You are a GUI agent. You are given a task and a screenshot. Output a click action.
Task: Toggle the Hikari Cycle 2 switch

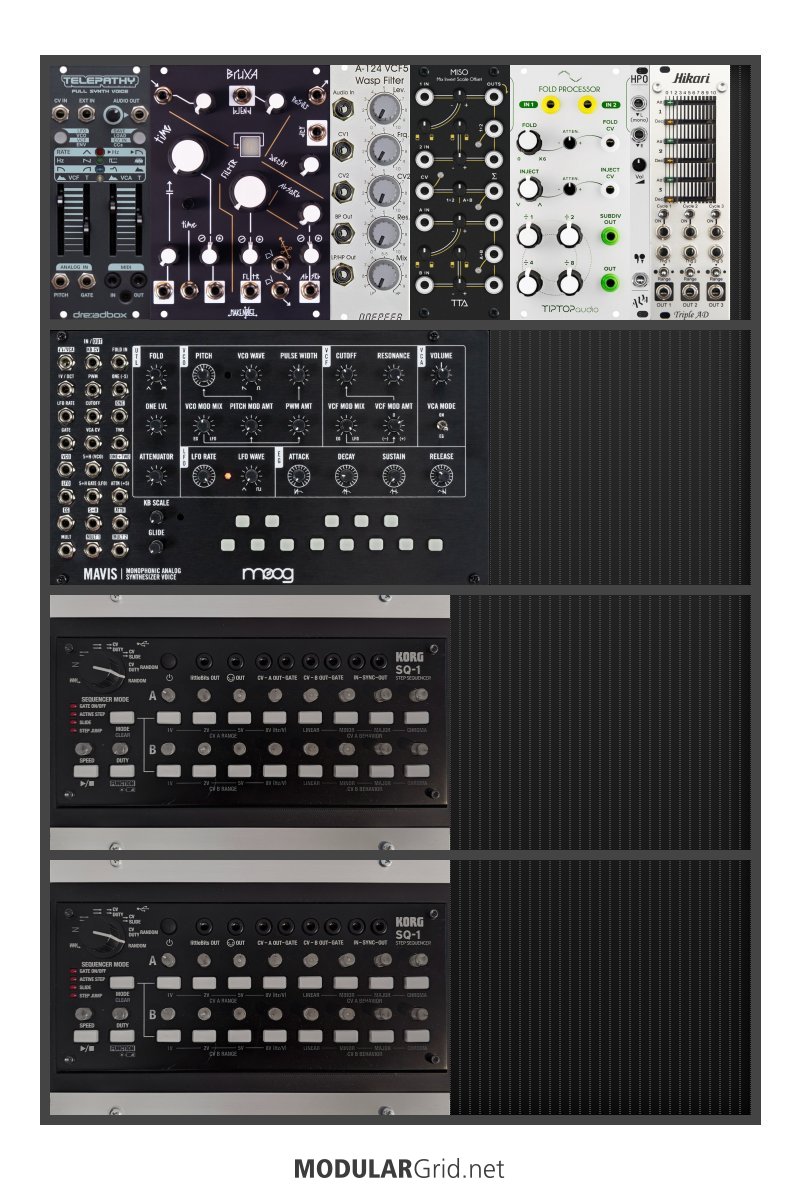pyautogui.click(x=690, y=216)
